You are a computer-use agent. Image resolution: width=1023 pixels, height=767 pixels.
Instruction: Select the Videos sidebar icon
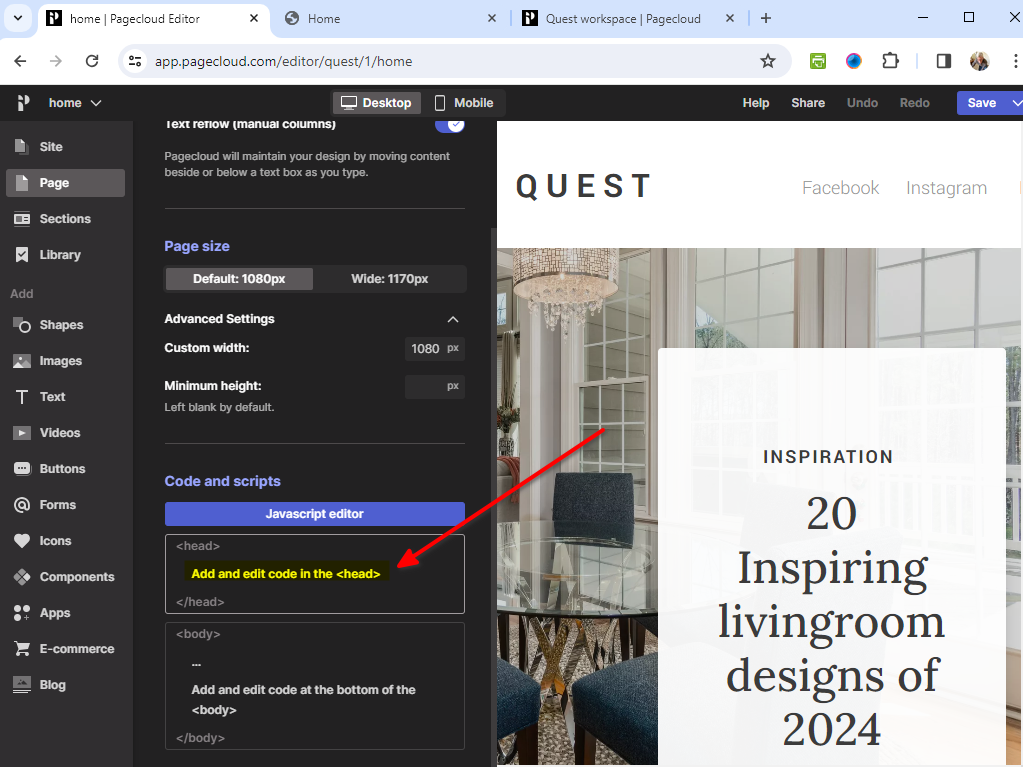tap(22, 433)
